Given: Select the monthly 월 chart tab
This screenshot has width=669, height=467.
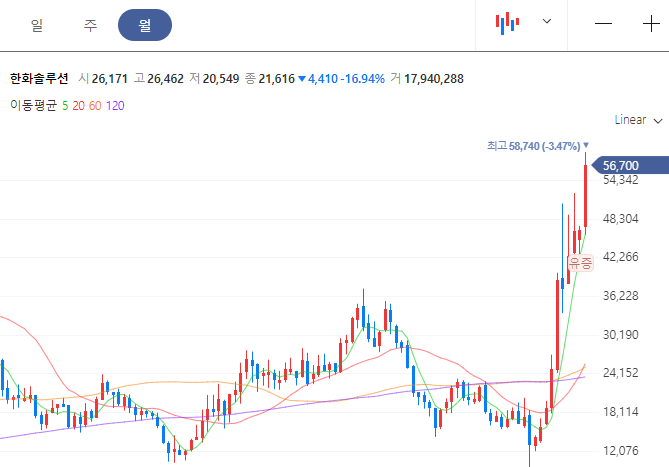Looking at the screenshot, I should tap(145, 25).
